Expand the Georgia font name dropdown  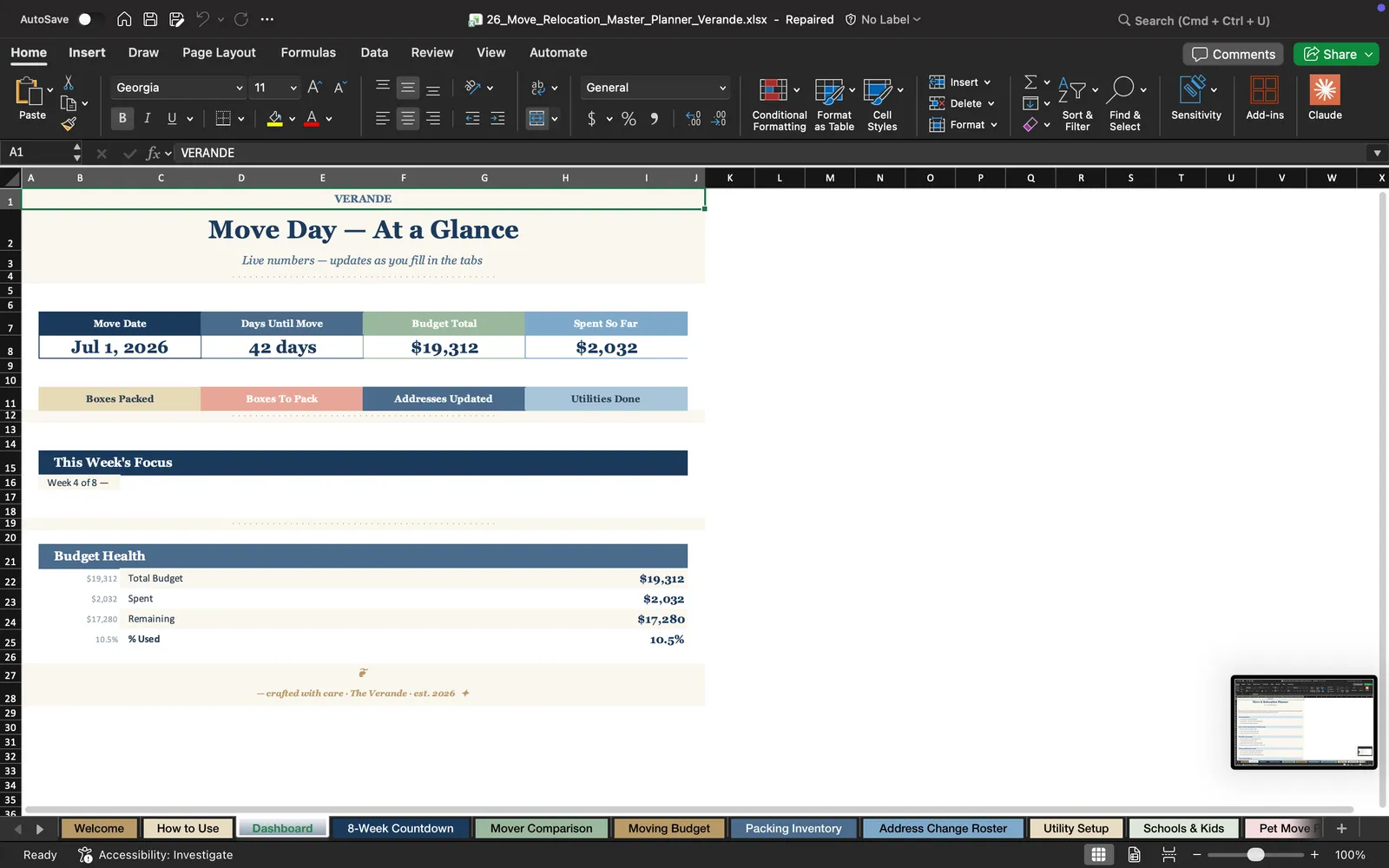[x=240, y=88]
